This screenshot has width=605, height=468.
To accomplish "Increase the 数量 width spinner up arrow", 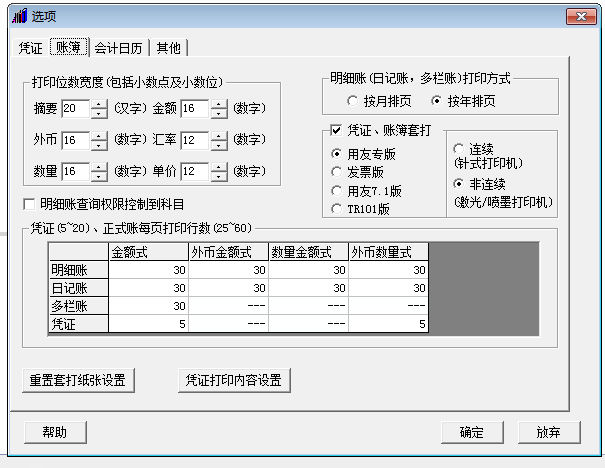I will [x=99, y=167].
